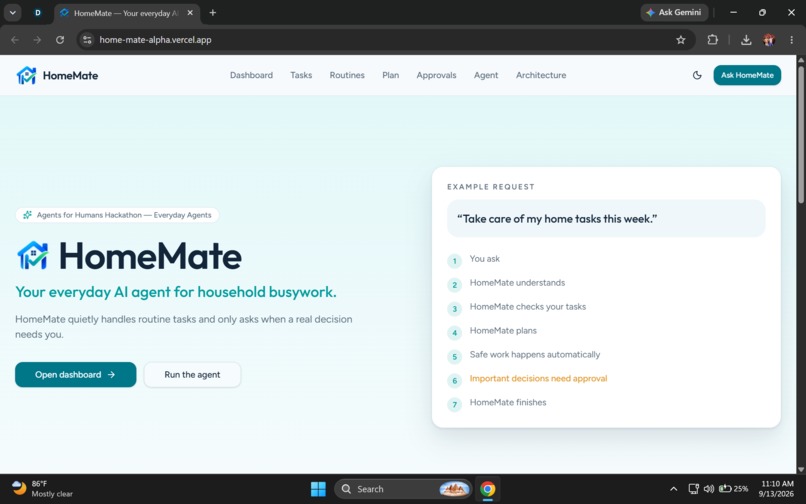Click the Ask HomeMate button

point(747,75)
